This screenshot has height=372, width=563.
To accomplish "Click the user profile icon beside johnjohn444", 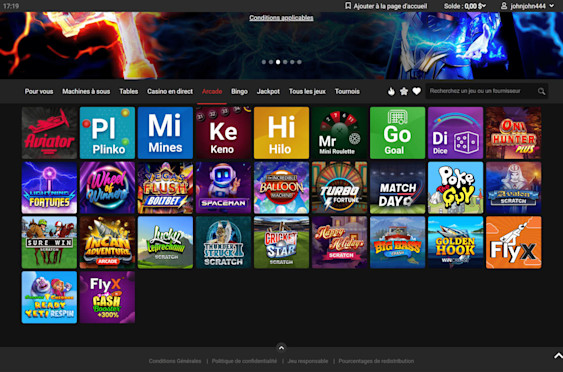I will click(504, 6).
